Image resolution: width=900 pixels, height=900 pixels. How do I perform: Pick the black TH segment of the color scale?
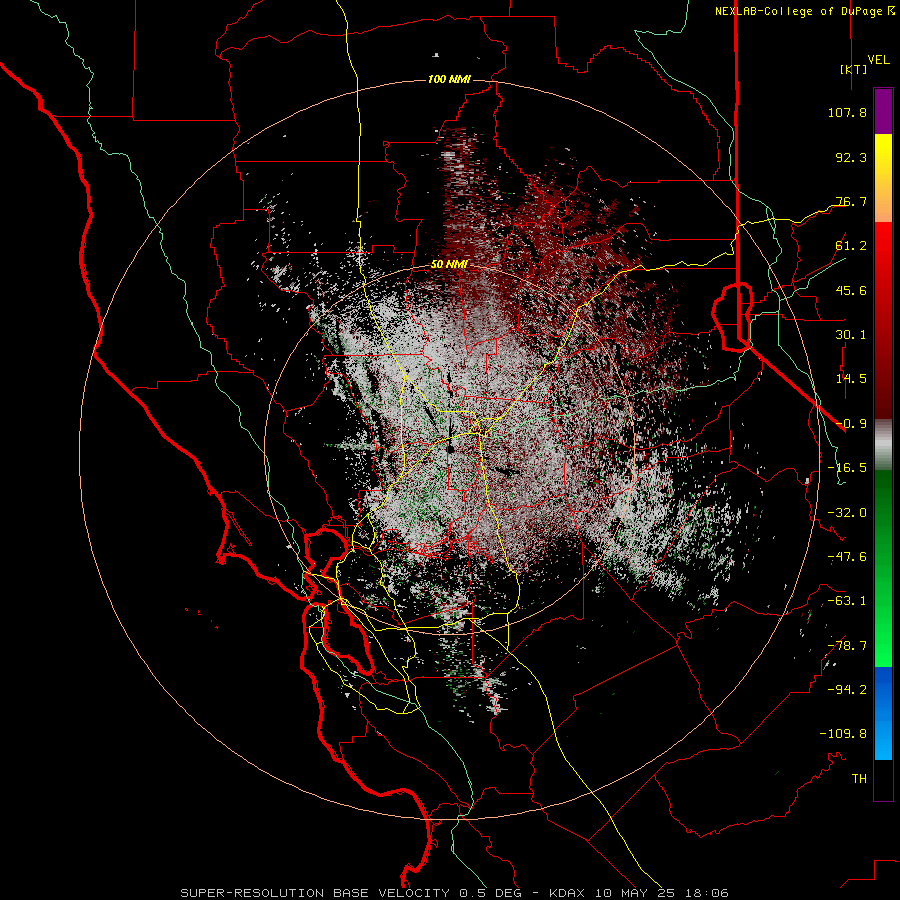pyautogui.click(x=883, y=779)
